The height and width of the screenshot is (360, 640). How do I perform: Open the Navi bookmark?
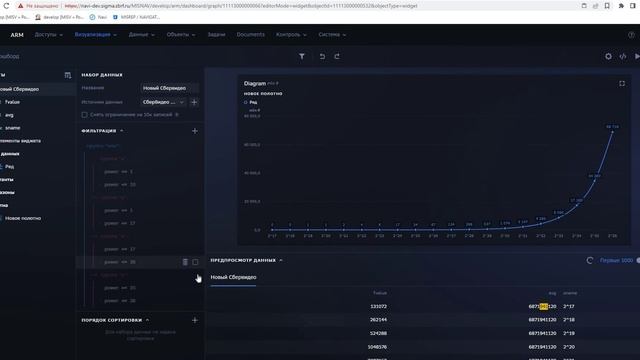pyautogui.click(x=98, y=17)
